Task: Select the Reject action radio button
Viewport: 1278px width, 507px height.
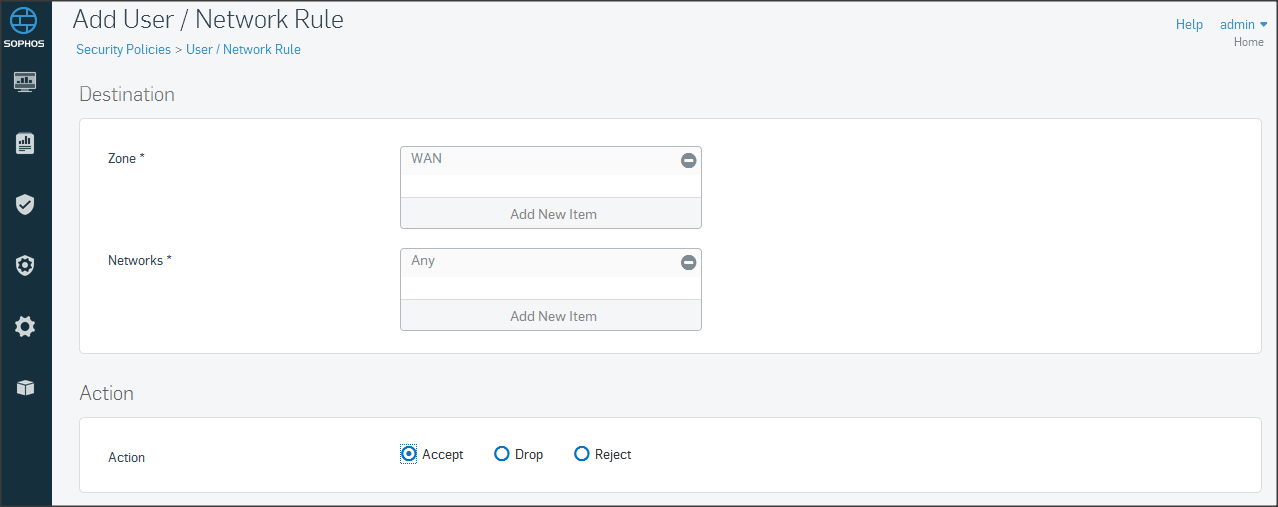Action: [x=582, y=454]
